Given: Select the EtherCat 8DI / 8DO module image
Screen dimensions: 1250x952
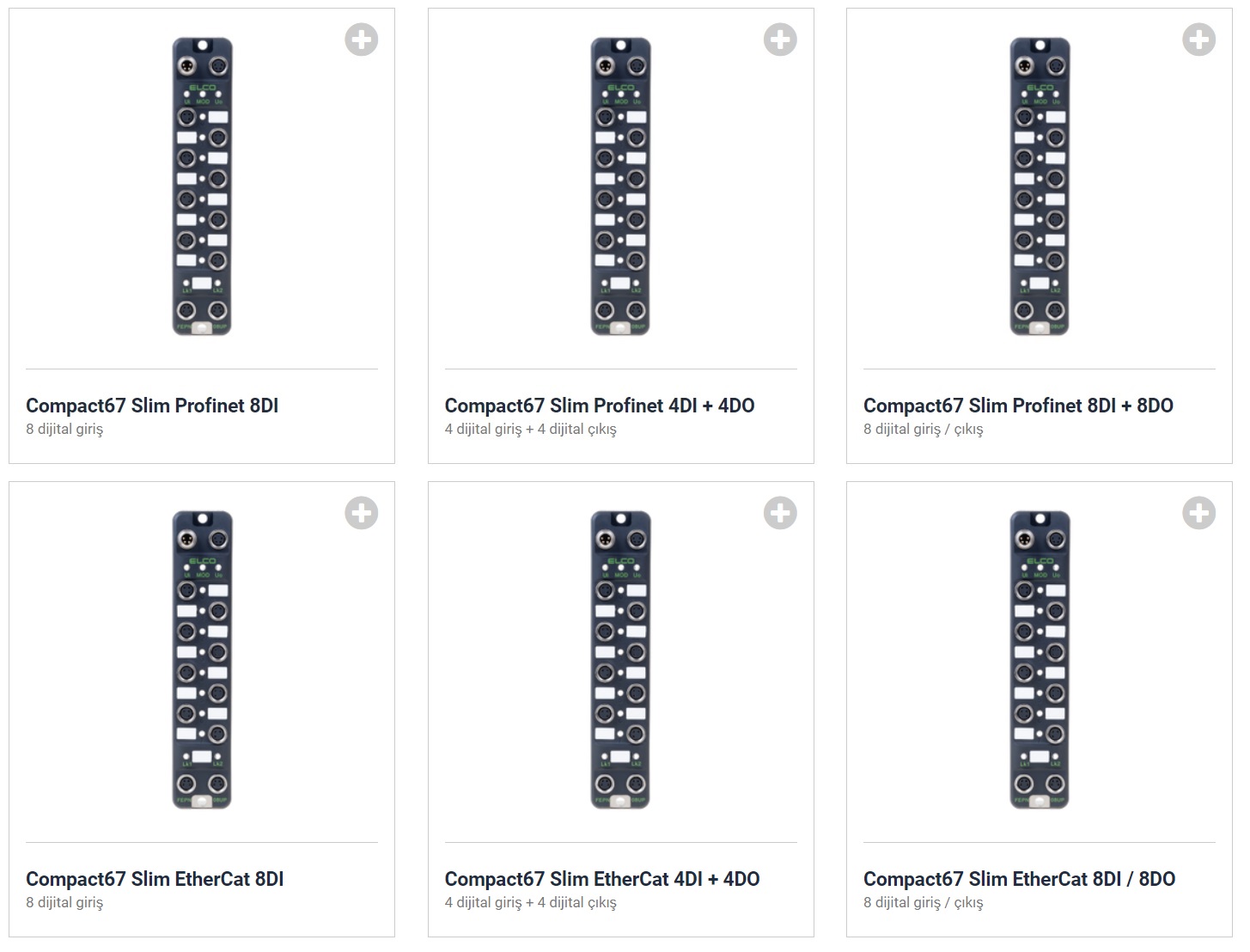Looking at the screenshot, I should point(1040,660).
